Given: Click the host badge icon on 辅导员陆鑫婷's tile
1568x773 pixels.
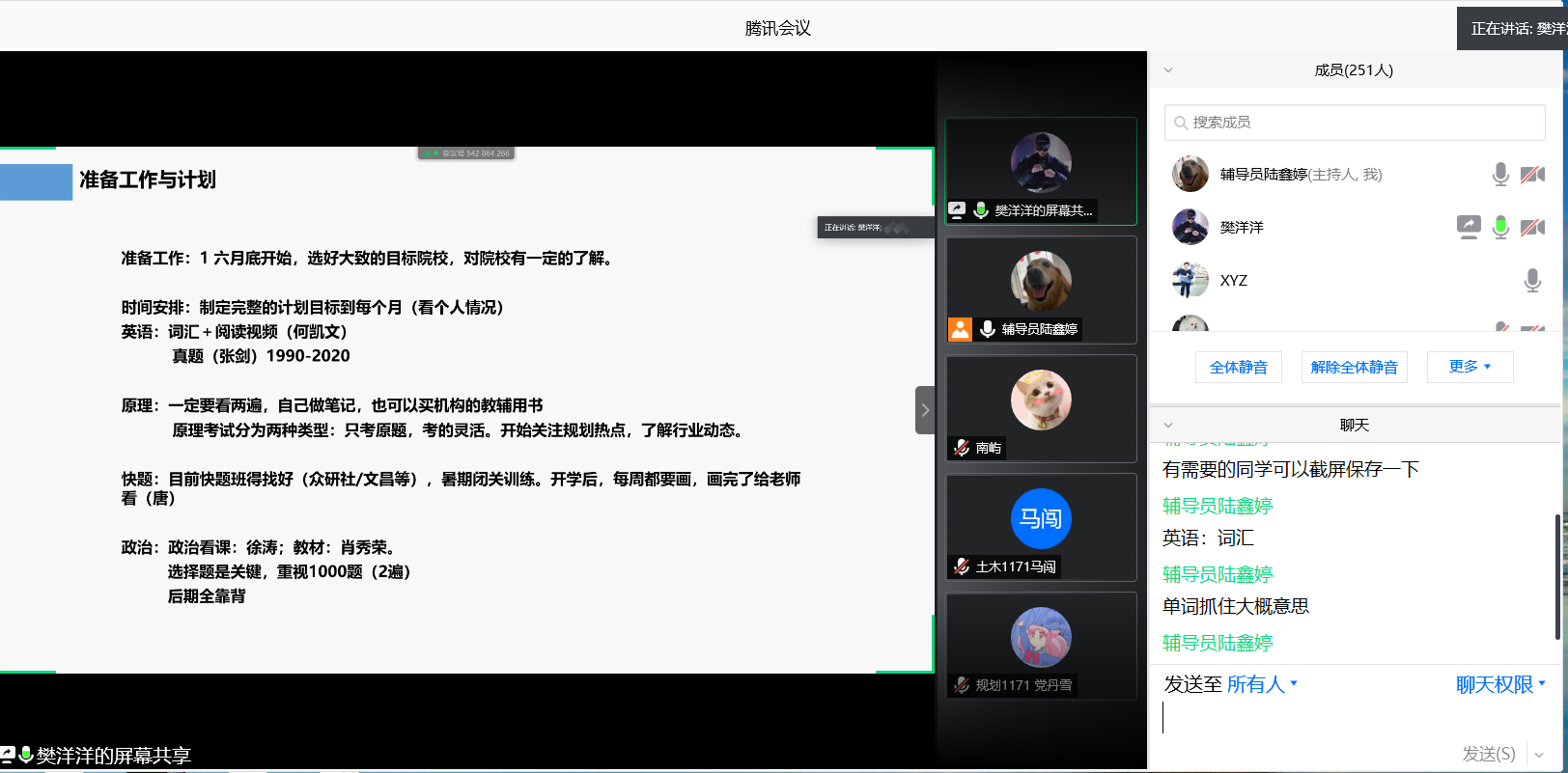Looking at the screenshot, I should [x=960, y=329].
